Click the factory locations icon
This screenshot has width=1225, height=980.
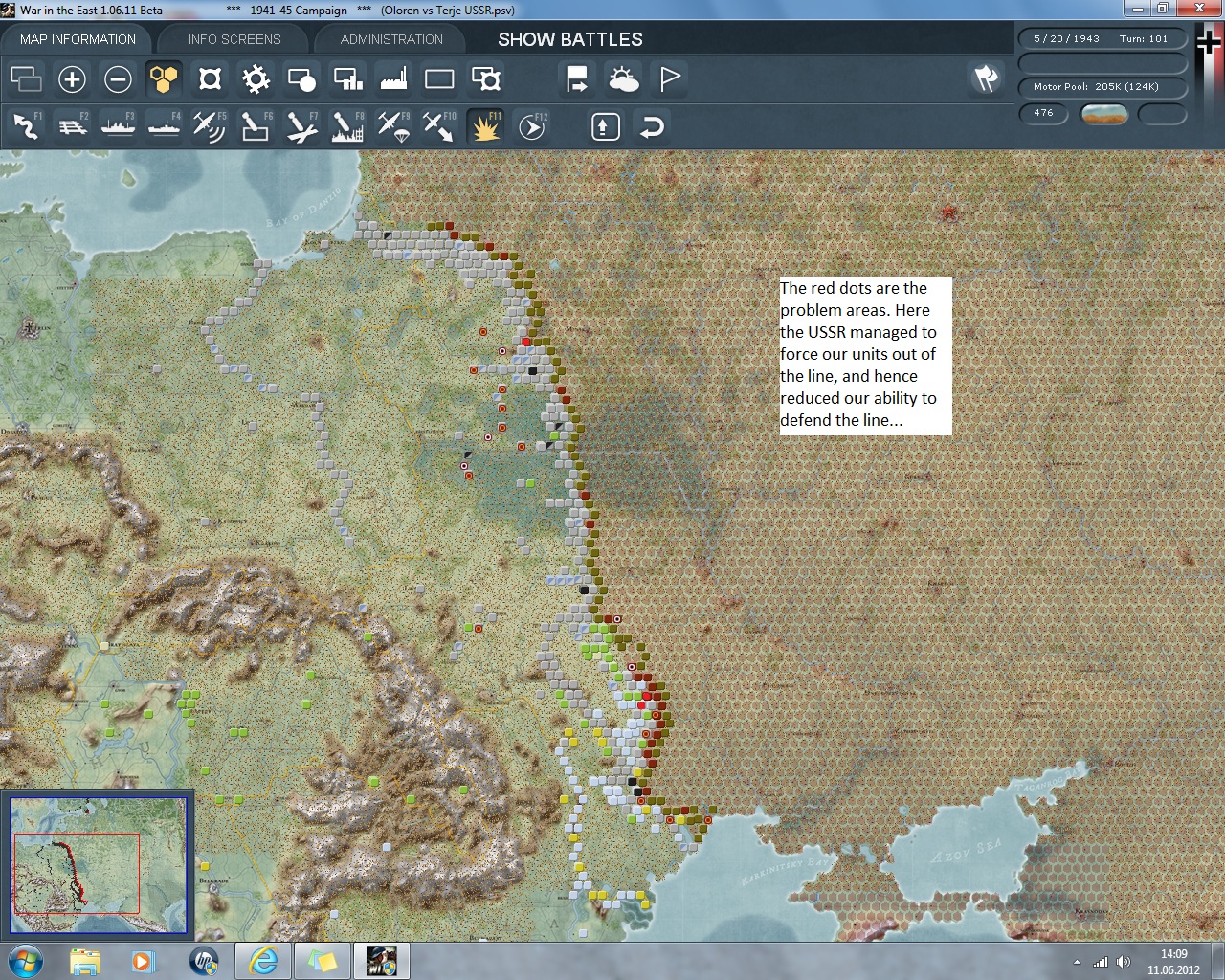[393, 79]
